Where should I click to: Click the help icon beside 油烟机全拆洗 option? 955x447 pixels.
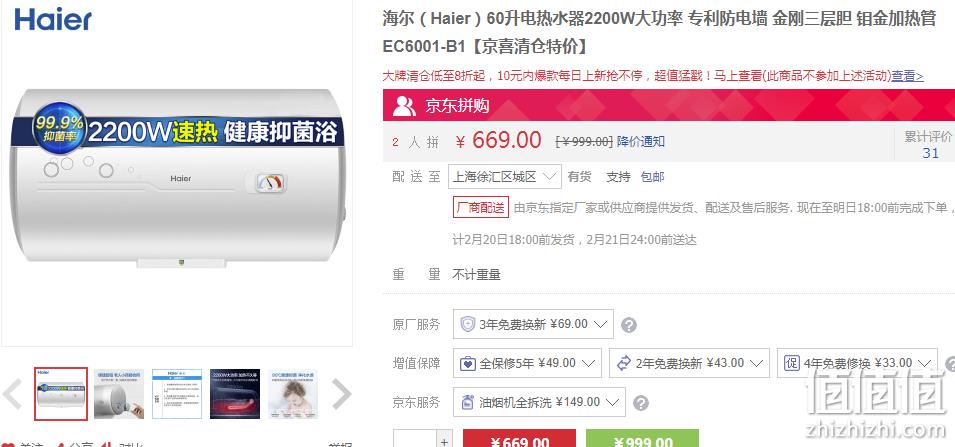tap(641, 403)
